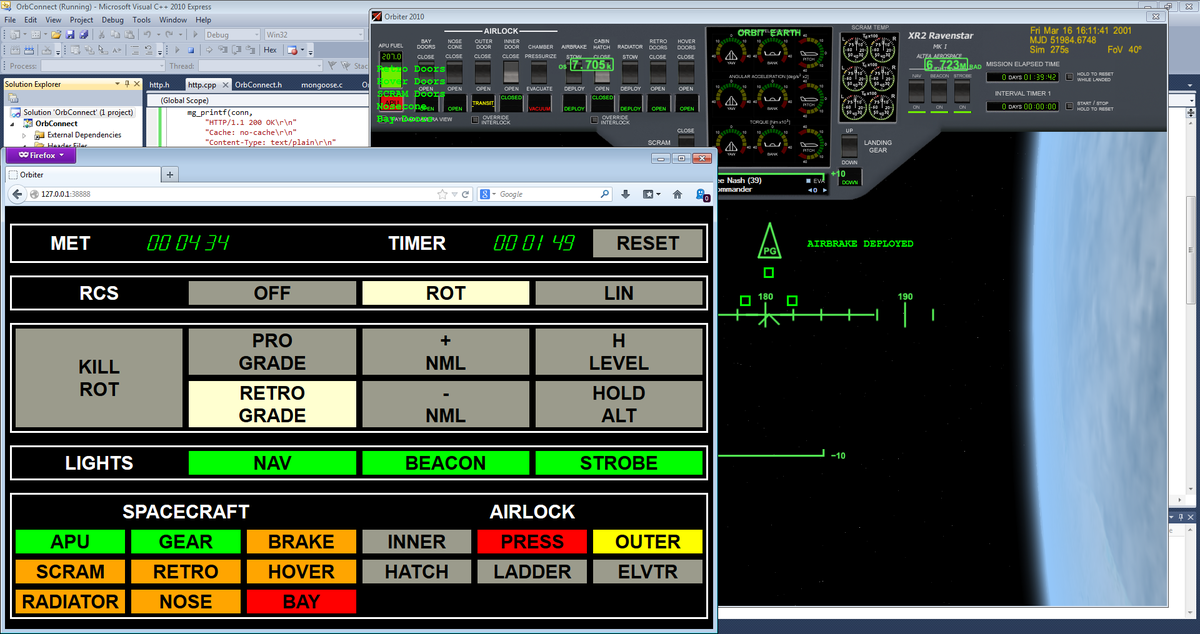Image resolution: width=1200 pixels, height=634 pixels.
Task: Click the Save All icon in Visual C++
Action: pos(84,35)
